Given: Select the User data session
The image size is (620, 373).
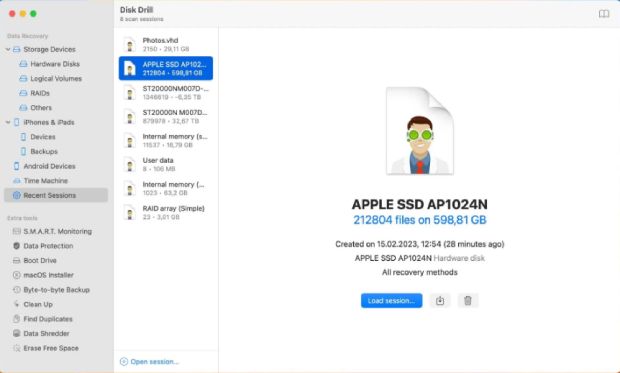Looking at the screenshot, I should coord(166,164).
